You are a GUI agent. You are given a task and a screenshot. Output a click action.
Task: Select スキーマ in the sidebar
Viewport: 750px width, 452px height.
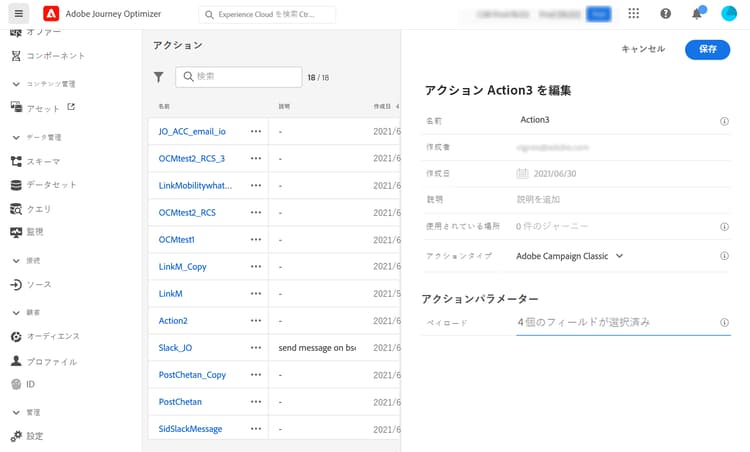pyautogui.click(x=44, y=162)
